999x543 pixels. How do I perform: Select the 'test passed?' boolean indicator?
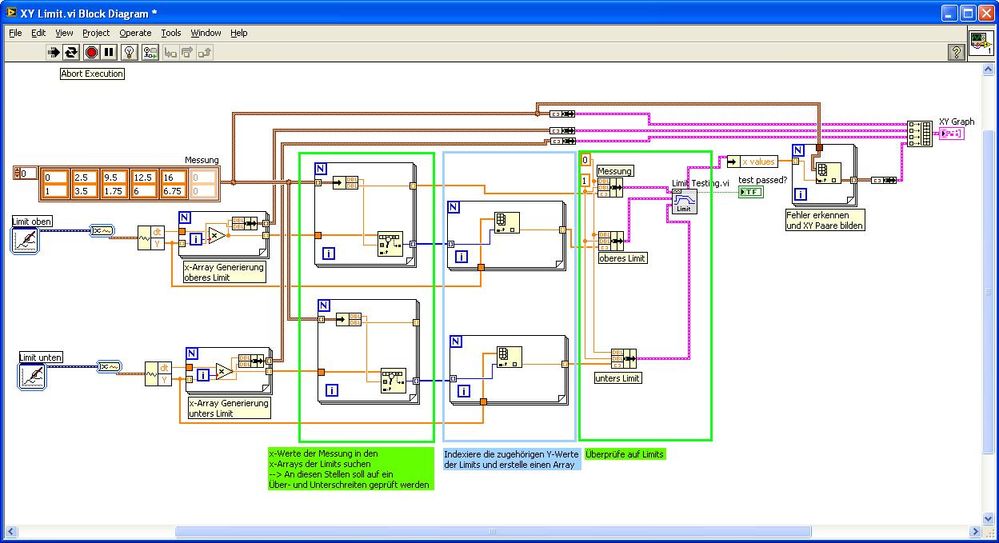[751, 192]
